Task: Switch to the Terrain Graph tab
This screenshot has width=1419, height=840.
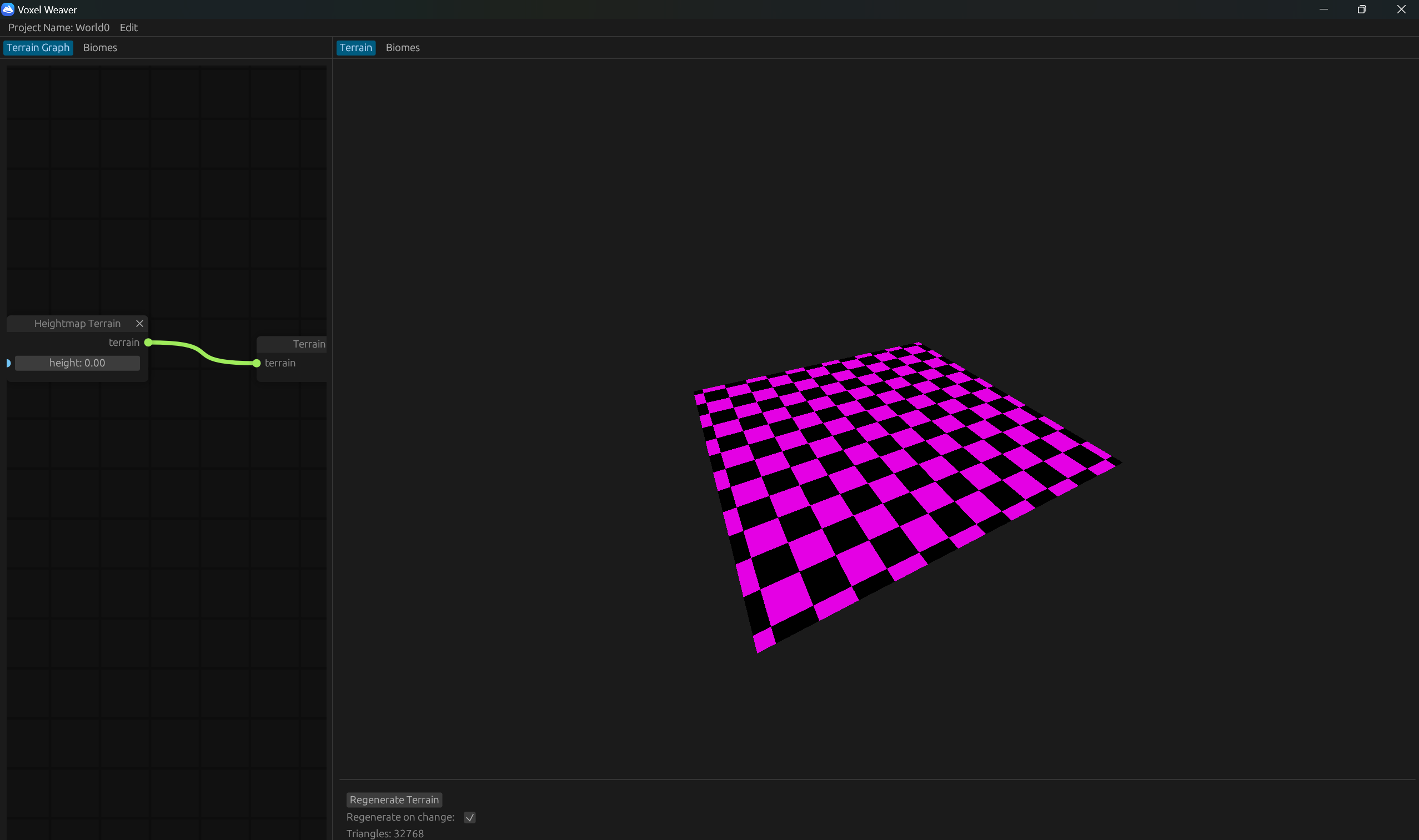Action: click(38, 48)
